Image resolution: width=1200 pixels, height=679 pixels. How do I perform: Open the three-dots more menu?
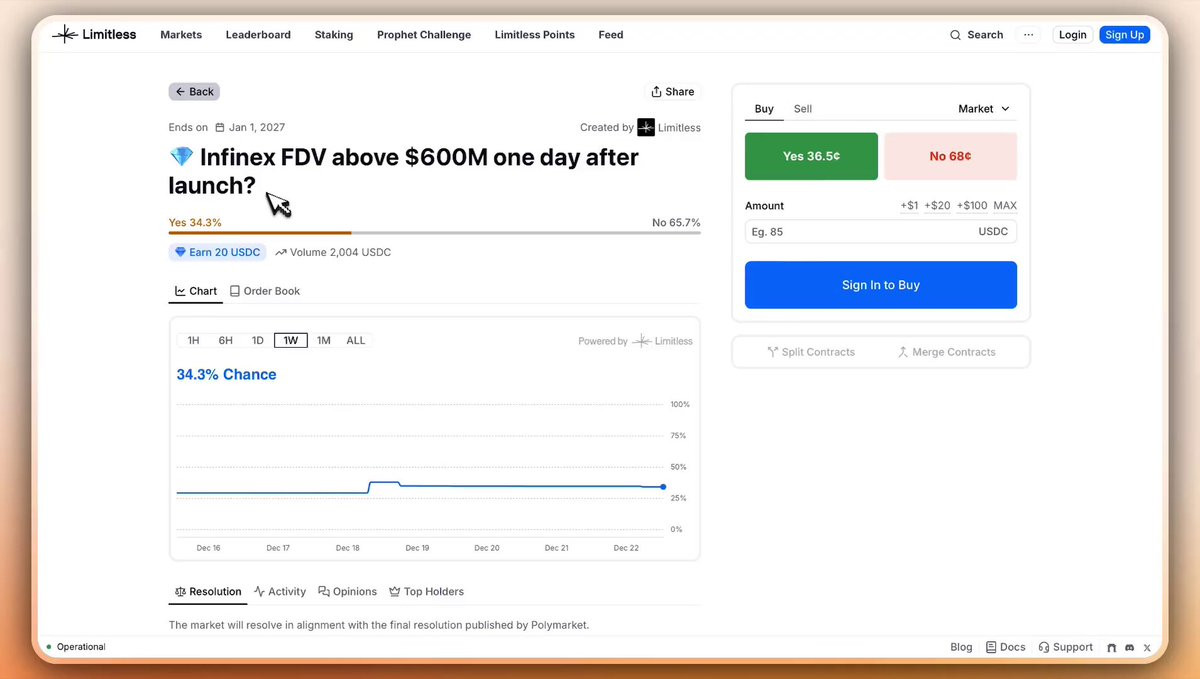point(1028,34)
